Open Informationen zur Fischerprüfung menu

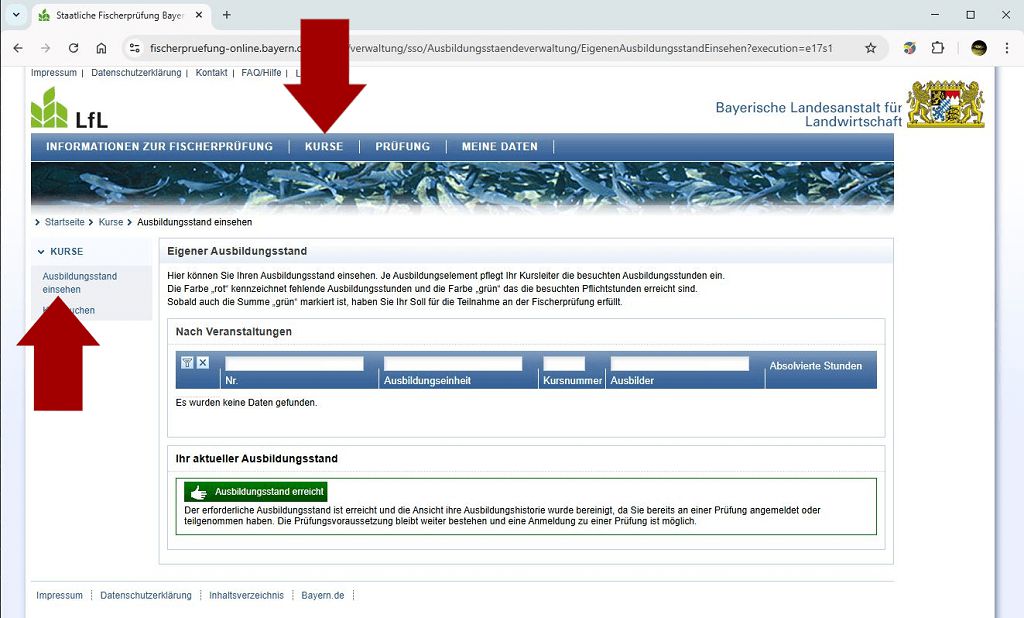[x=159, y=147]
